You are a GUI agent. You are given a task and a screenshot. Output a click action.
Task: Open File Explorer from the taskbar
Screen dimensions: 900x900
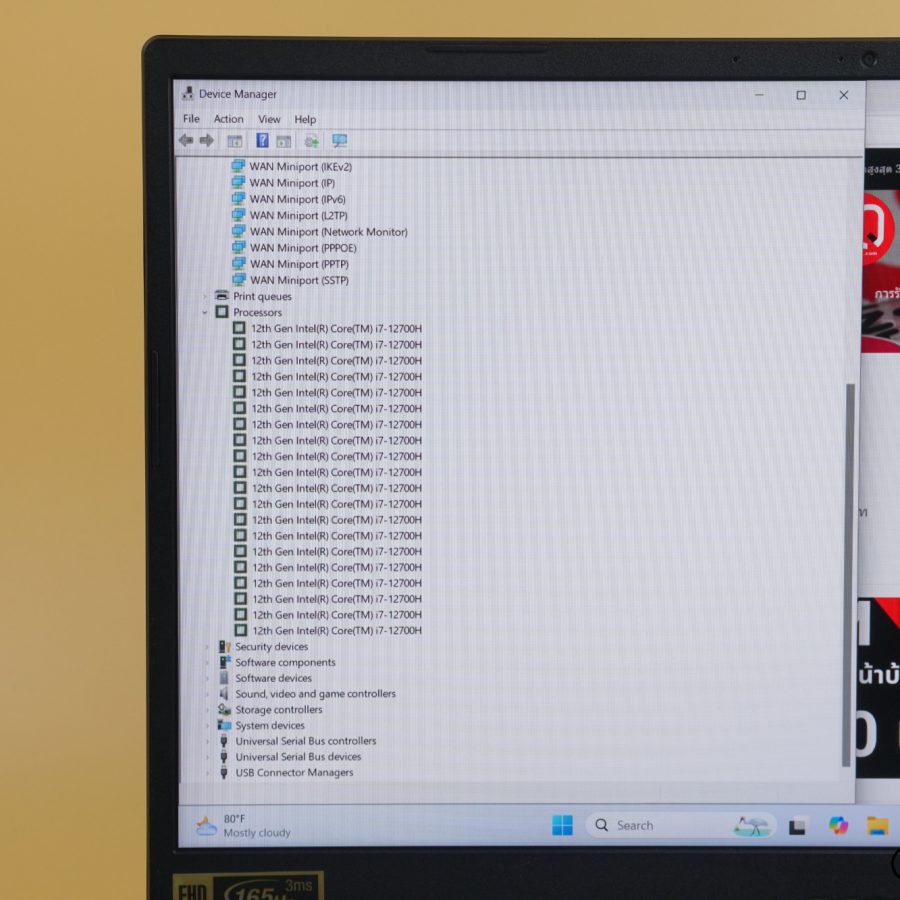click(878, 826)
